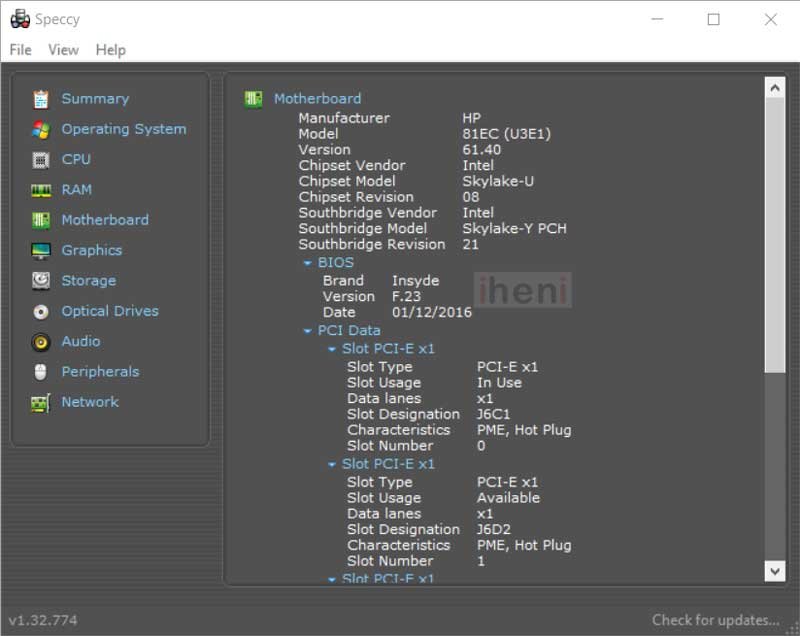Close the Speccy window
This screenshot has height=636, width=800.
pos(770,19)
